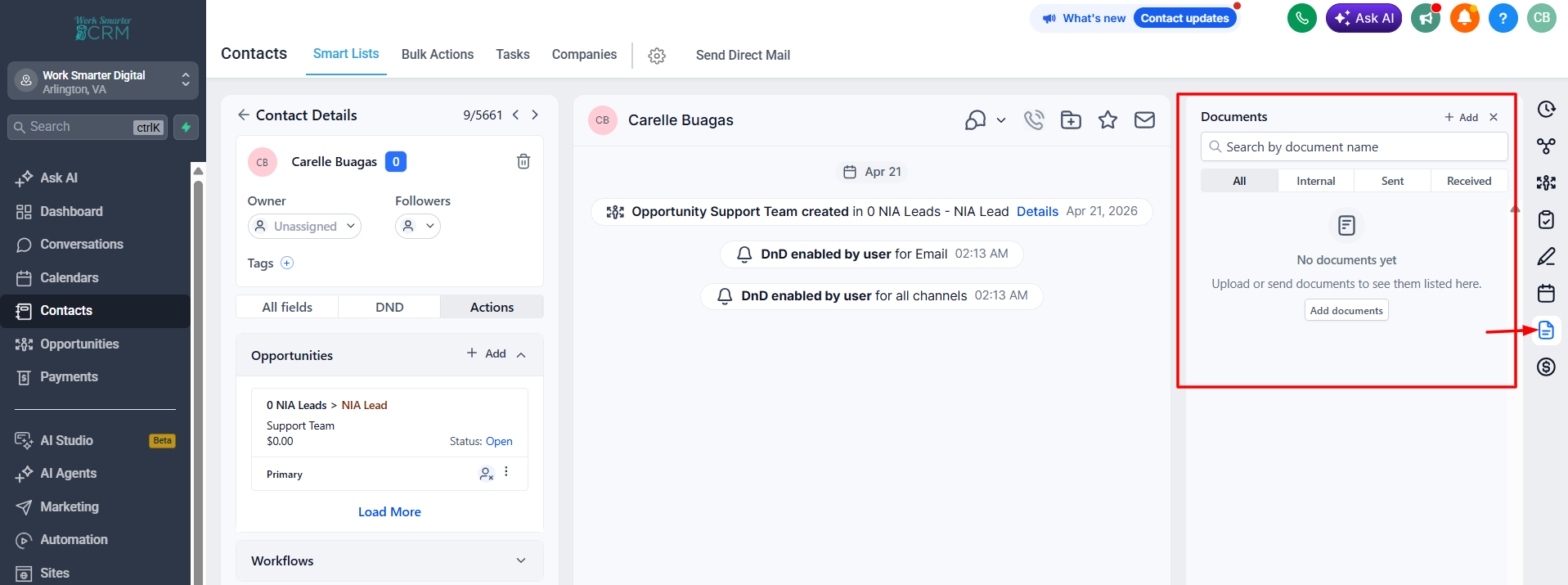Click the Load More link
The height and width of the screenshot is (585, 1568).
[389, 511]
